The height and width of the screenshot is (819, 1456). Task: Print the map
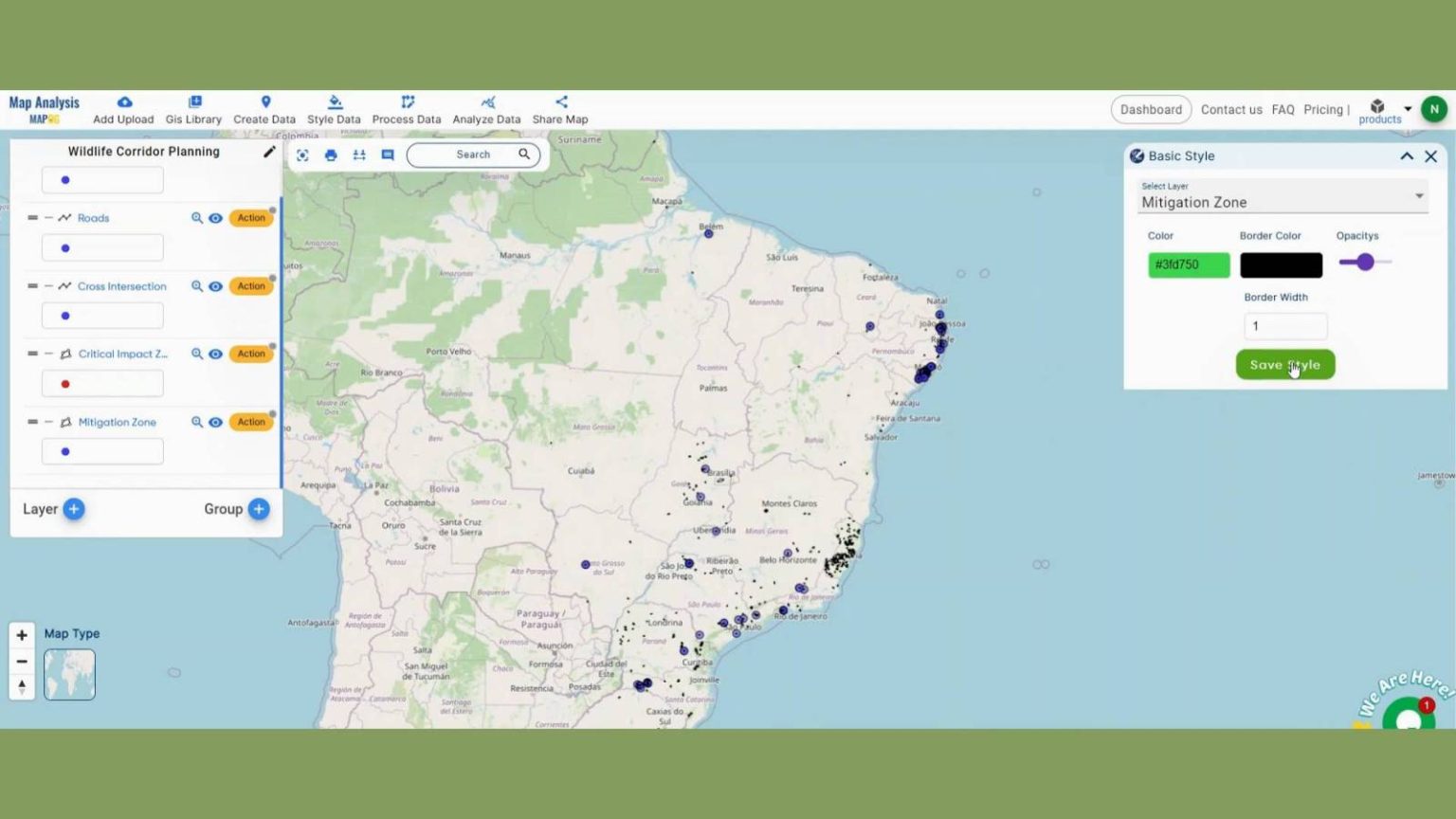pyautogui.click(x=331, y=155)
